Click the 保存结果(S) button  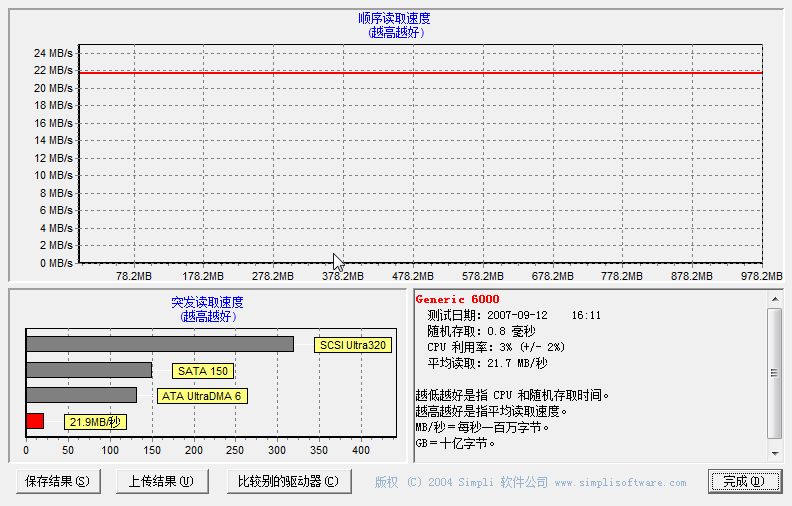[58, 481]
